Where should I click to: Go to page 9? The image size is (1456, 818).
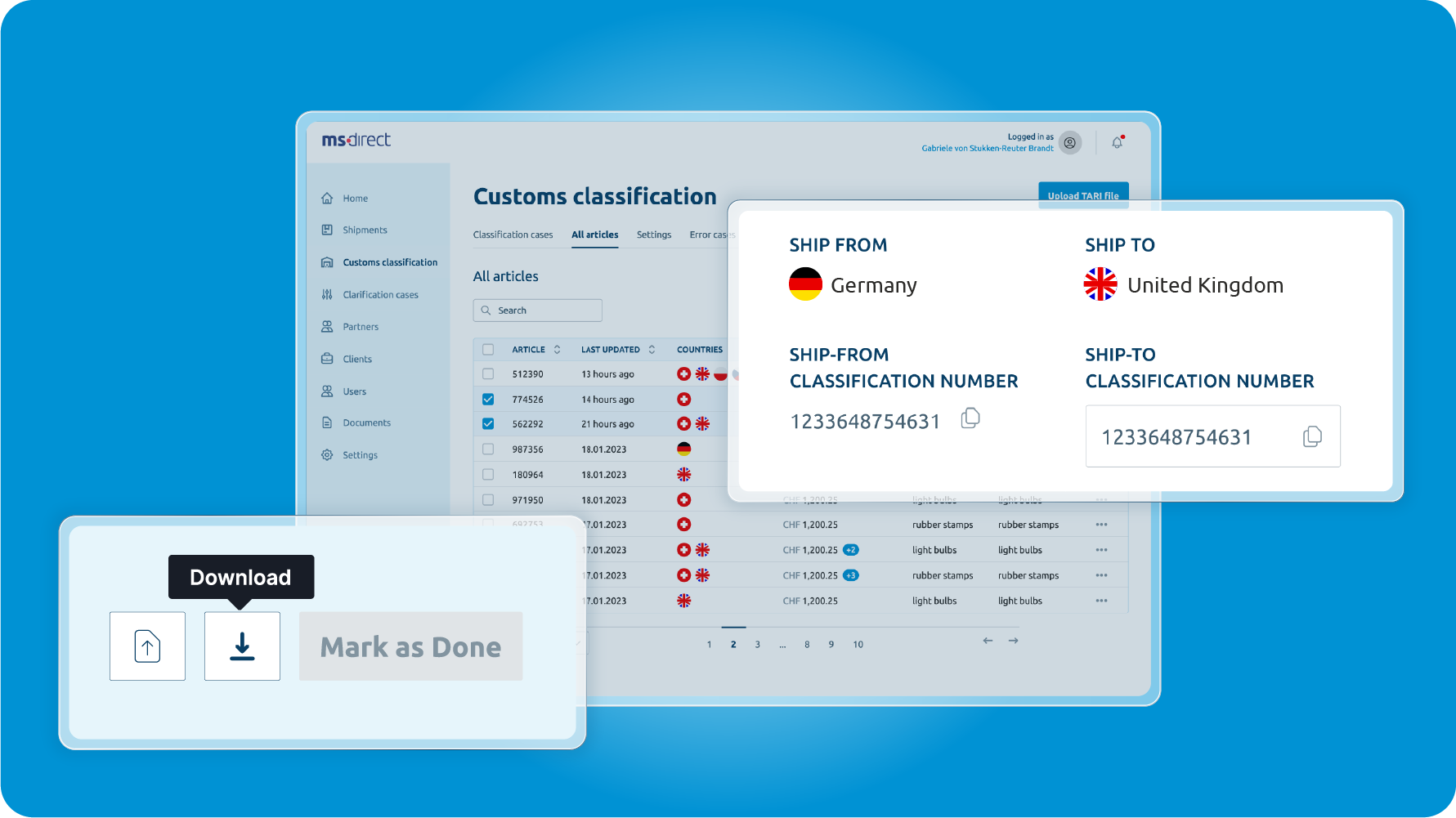831,645
